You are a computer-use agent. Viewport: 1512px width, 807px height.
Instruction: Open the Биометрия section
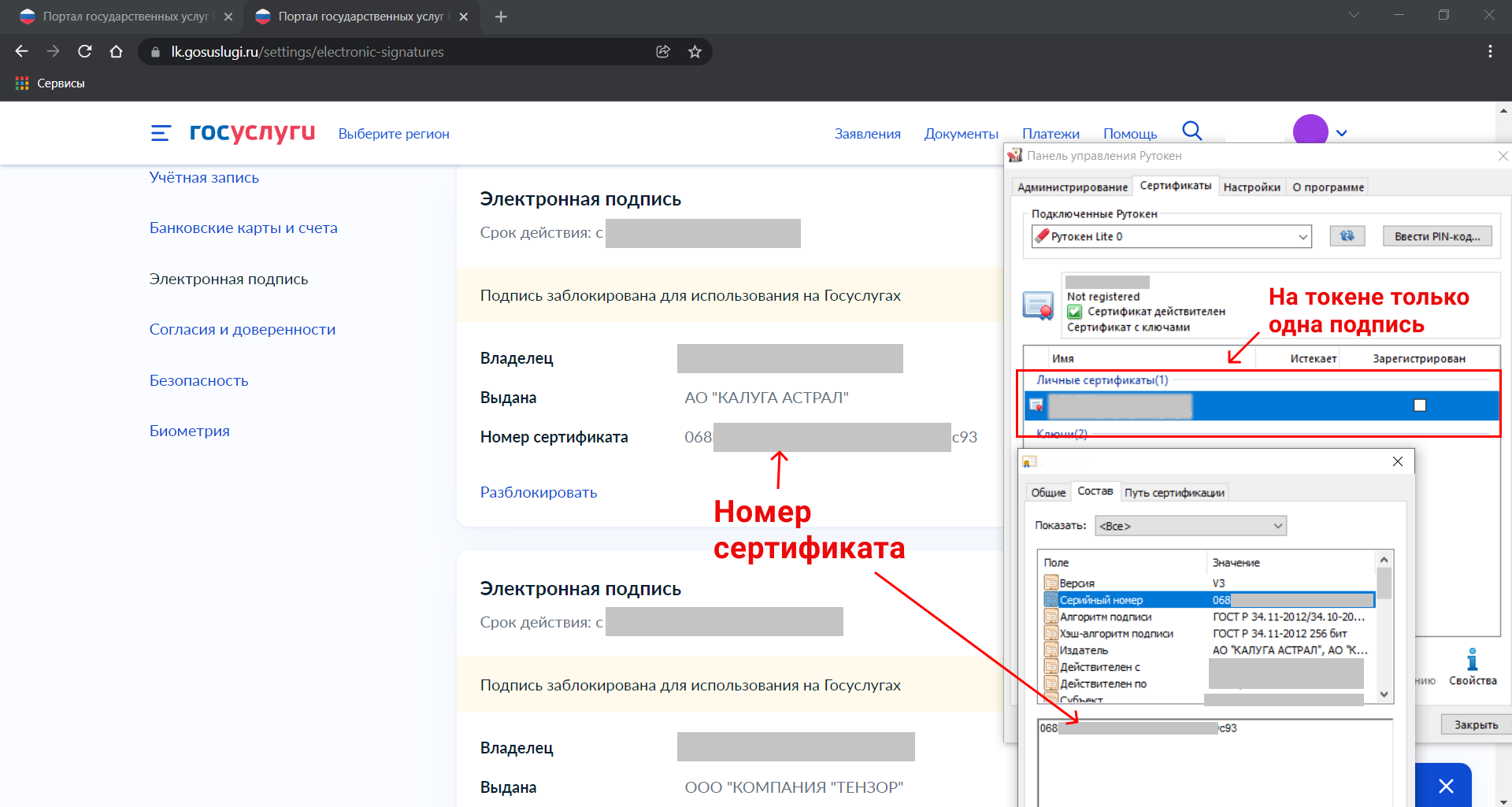coord(190,431)
